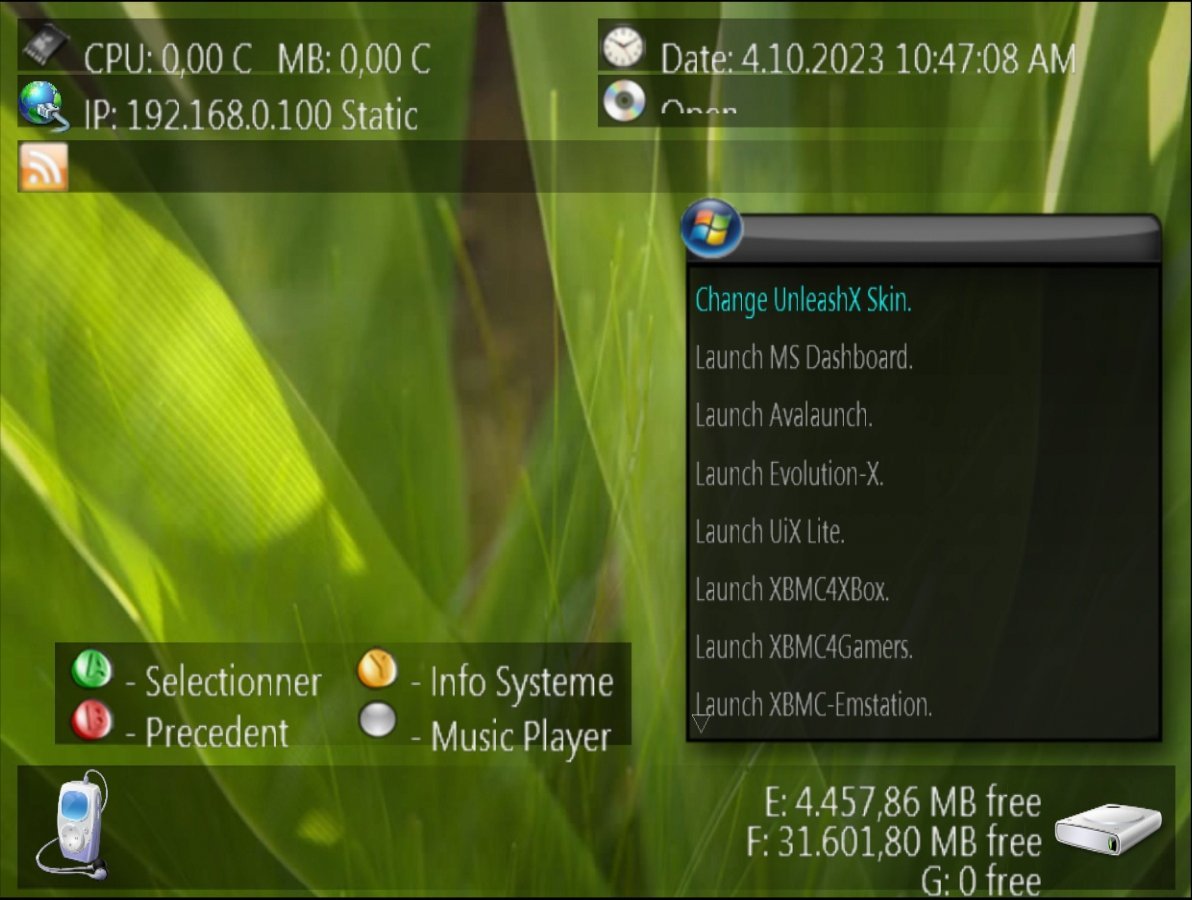Viewport: 1192px width, 900px height.
Task: Click the hard drive icon
Action: tap(1108, 829)
